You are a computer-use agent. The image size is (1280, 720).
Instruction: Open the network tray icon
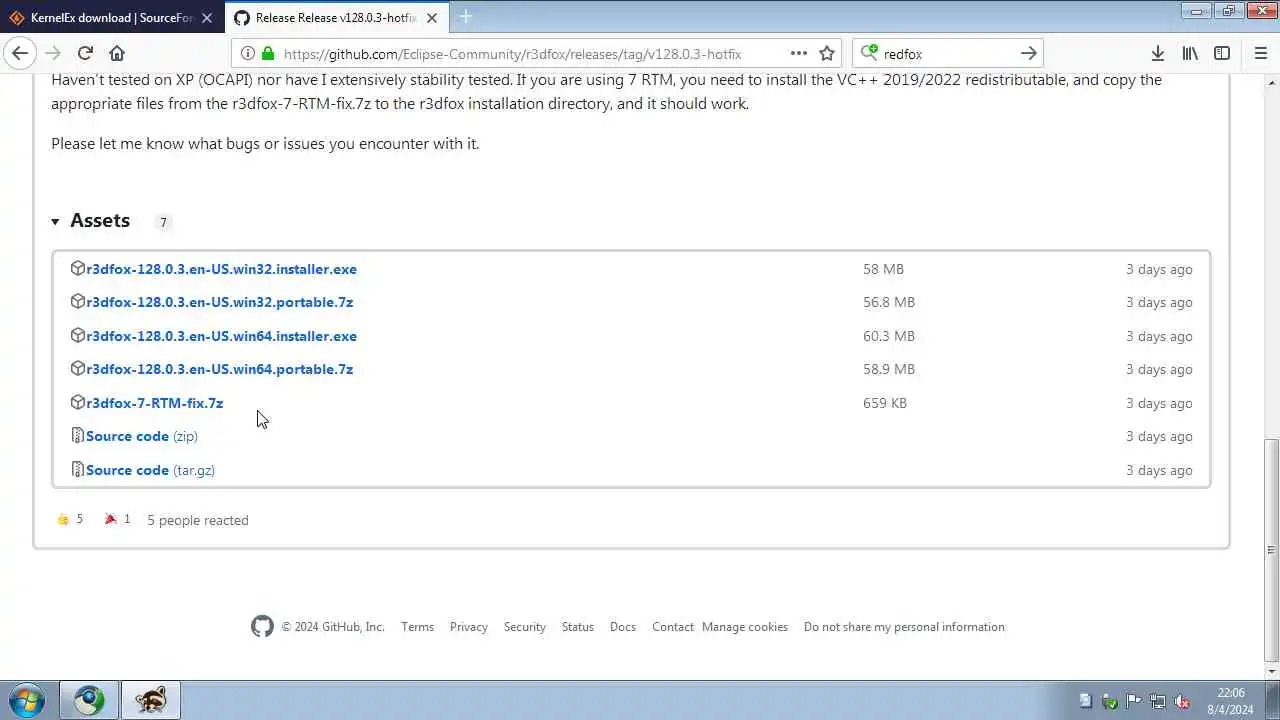point(1157,701)
